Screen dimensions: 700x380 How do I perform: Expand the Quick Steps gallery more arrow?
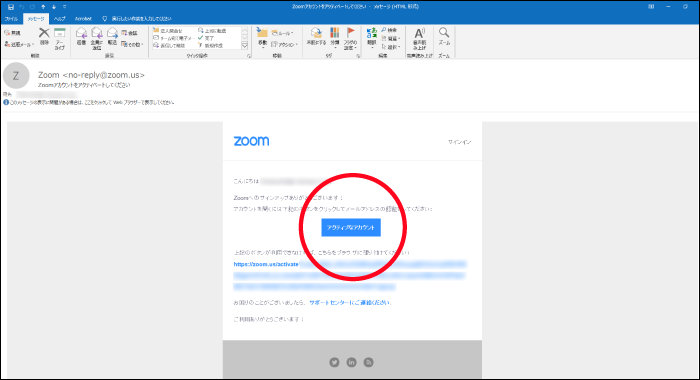(x=245, y=46)
